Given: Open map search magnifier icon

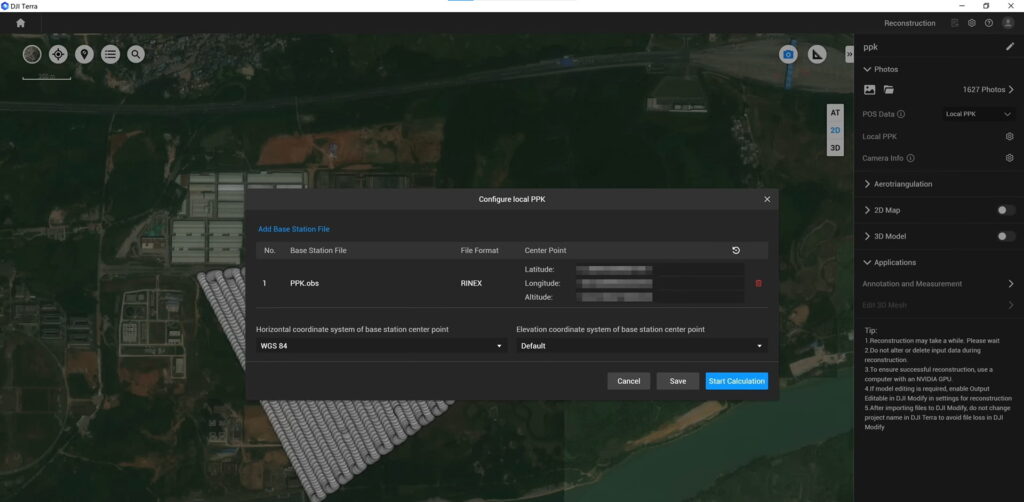Looking at the screenshot, I should pyautogui.click(x=136, y=54).
